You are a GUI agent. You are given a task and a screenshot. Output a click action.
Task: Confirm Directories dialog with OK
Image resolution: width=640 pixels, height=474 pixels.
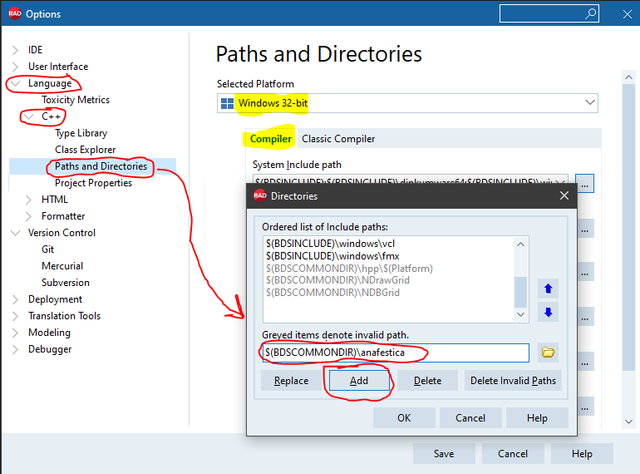coord(404,418)
